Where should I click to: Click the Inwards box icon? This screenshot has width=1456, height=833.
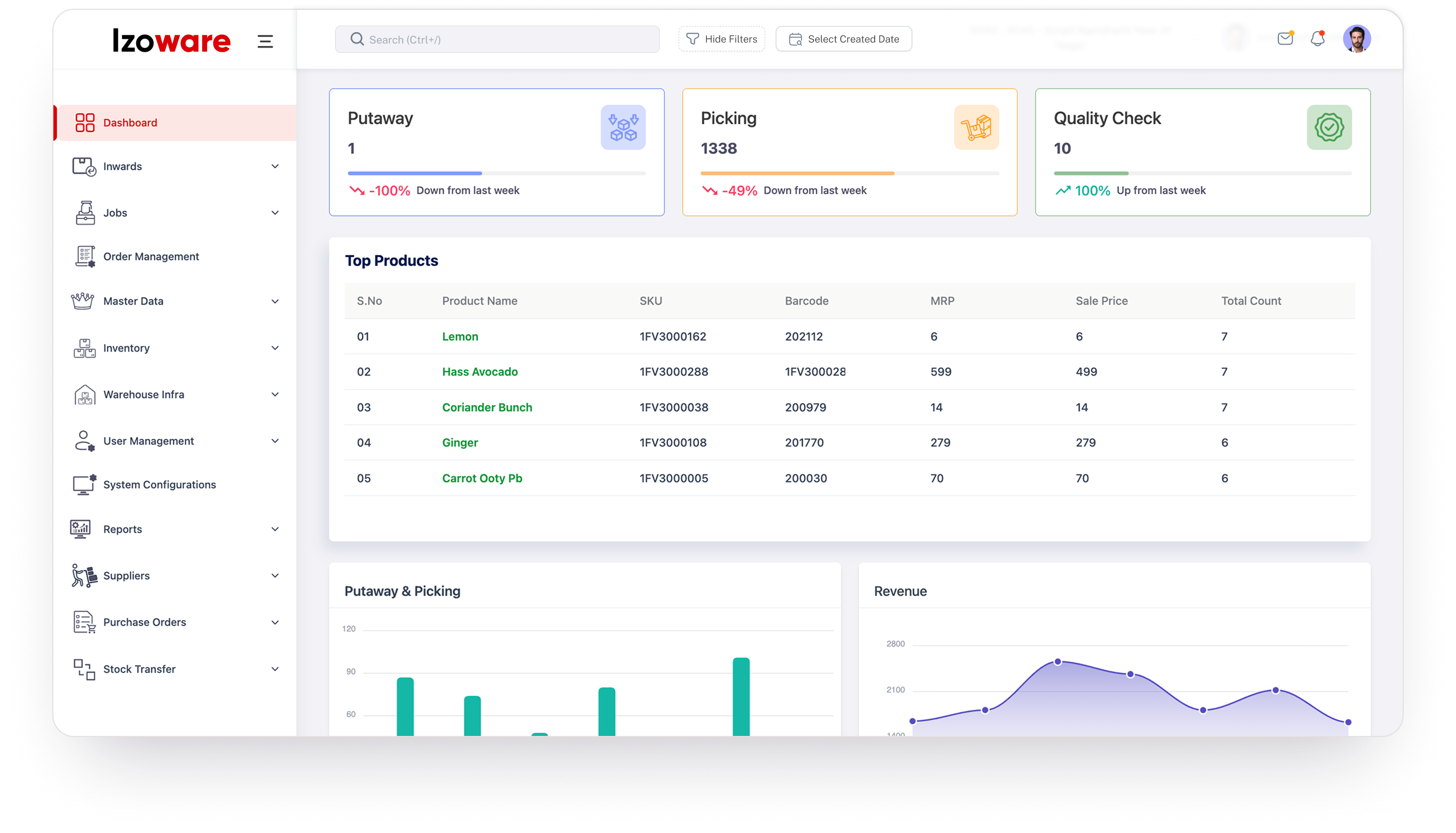[84, 166]
